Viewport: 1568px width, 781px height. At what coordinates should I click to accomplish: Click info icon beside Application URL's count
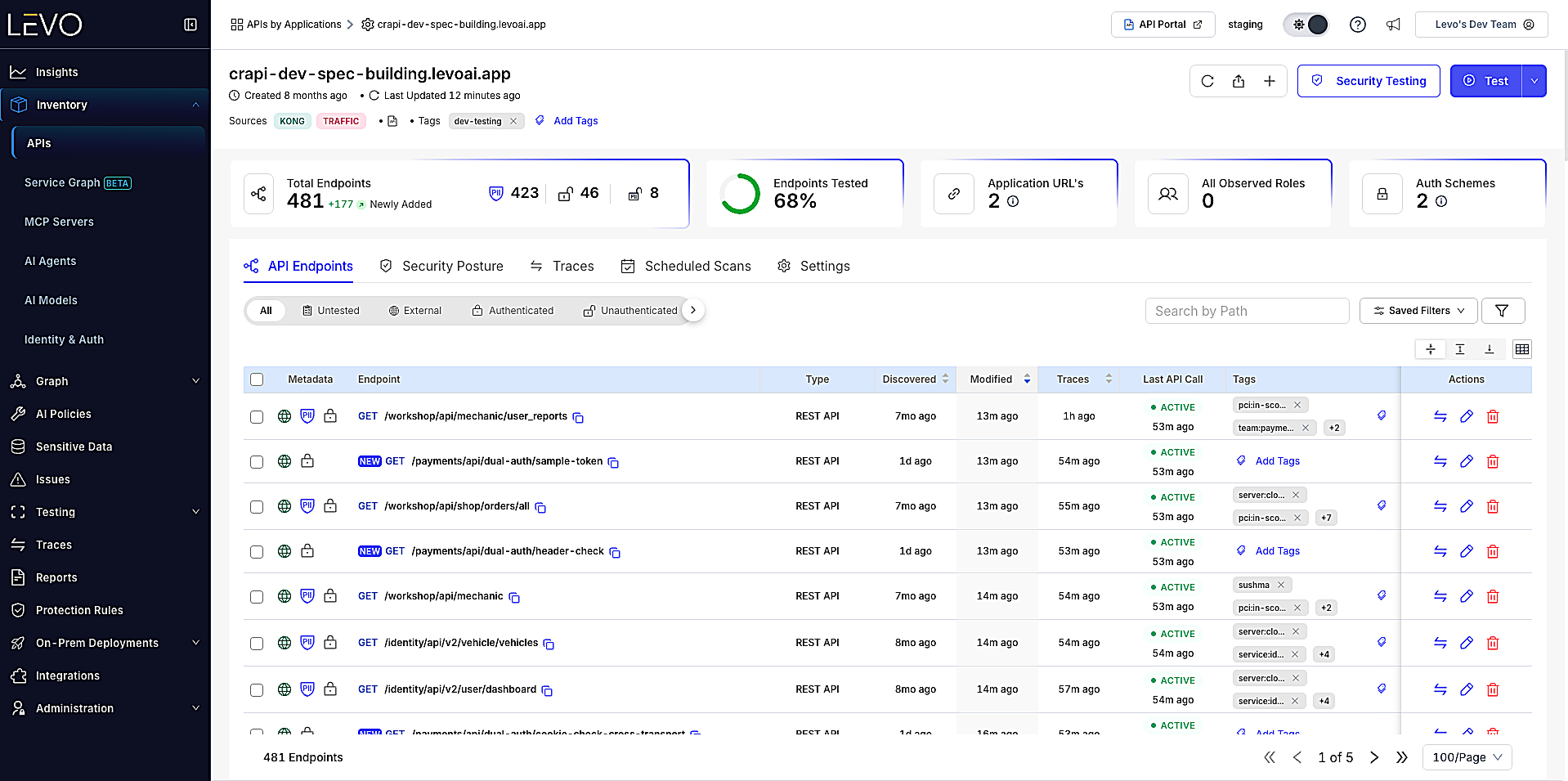(x=1013, y=201)
